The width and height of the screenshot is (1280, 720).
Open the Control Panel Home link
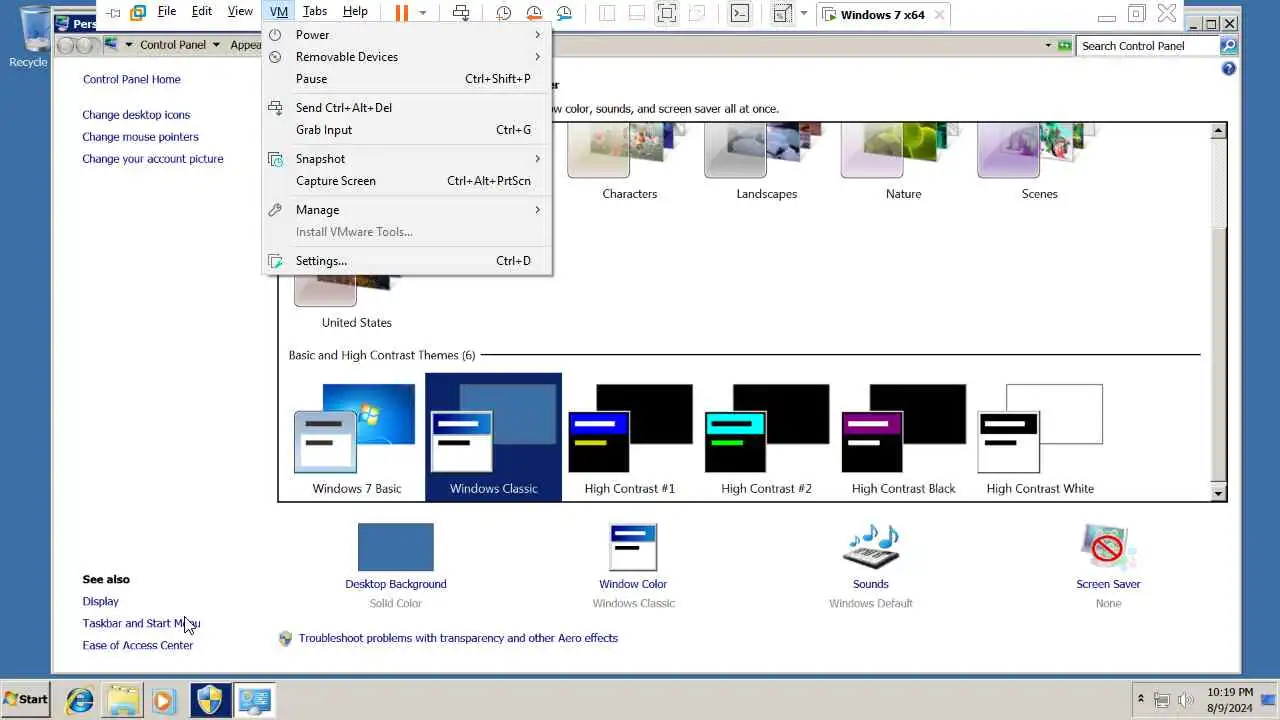click(132, 79)
